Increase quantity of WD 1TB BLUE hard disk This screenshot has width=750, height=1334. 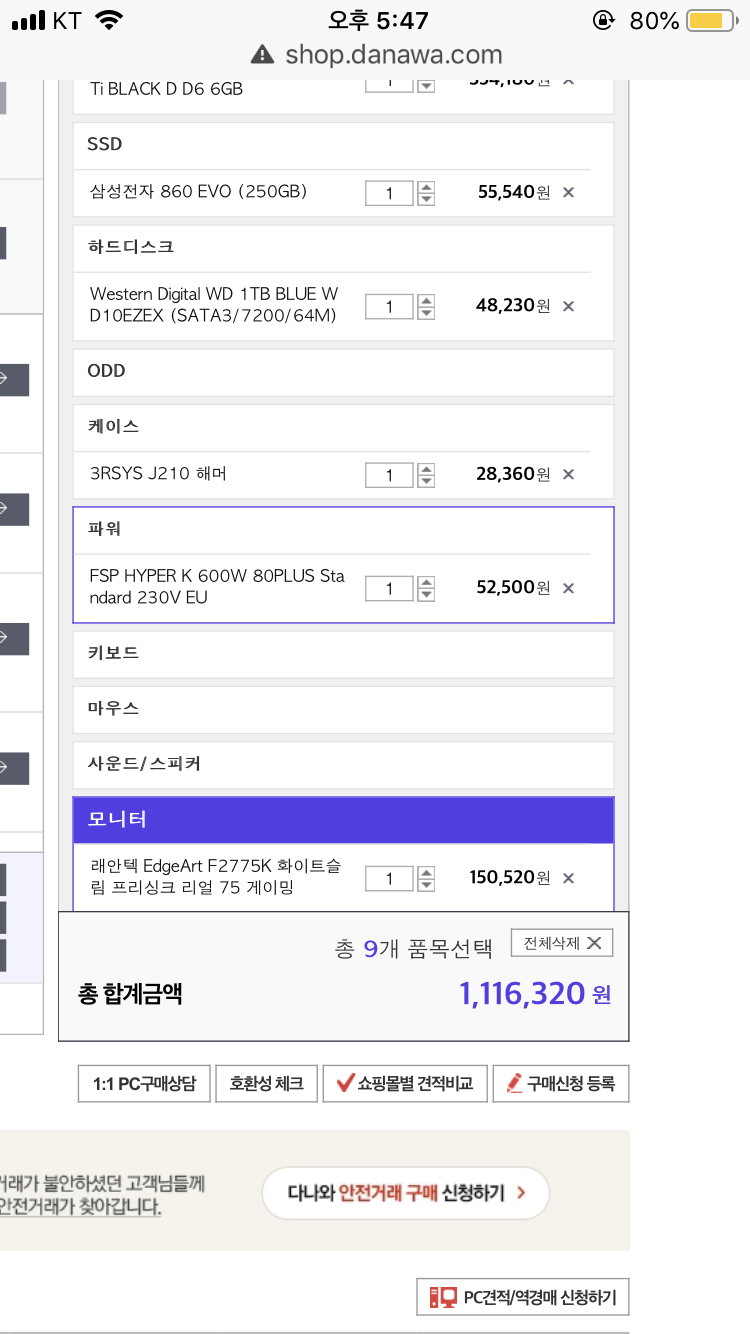click(426, 299)
